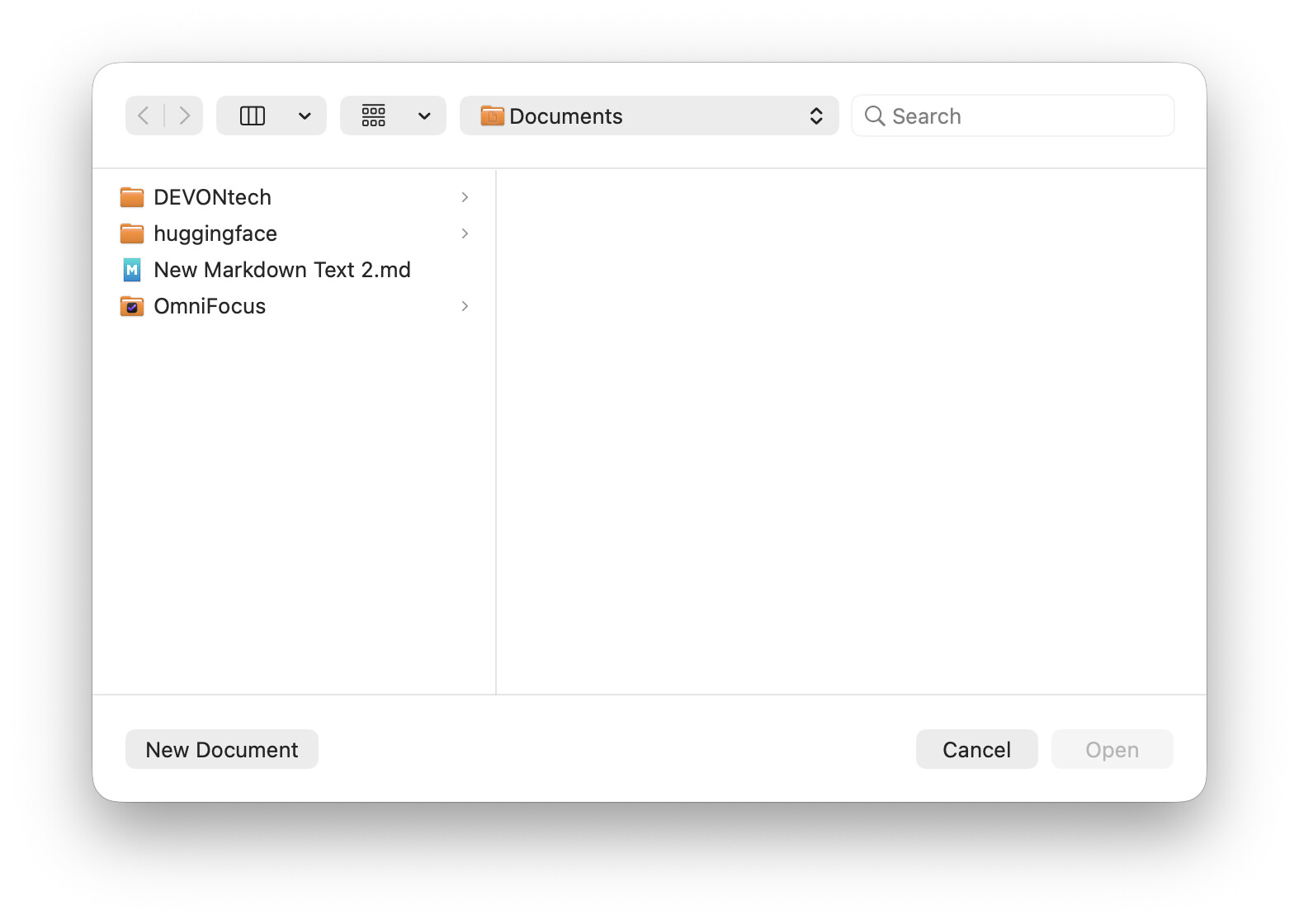This screenshot has height=924, width=1299.
Task: Expand the DEVONtech folder chevron
Action: click(465, 197)
